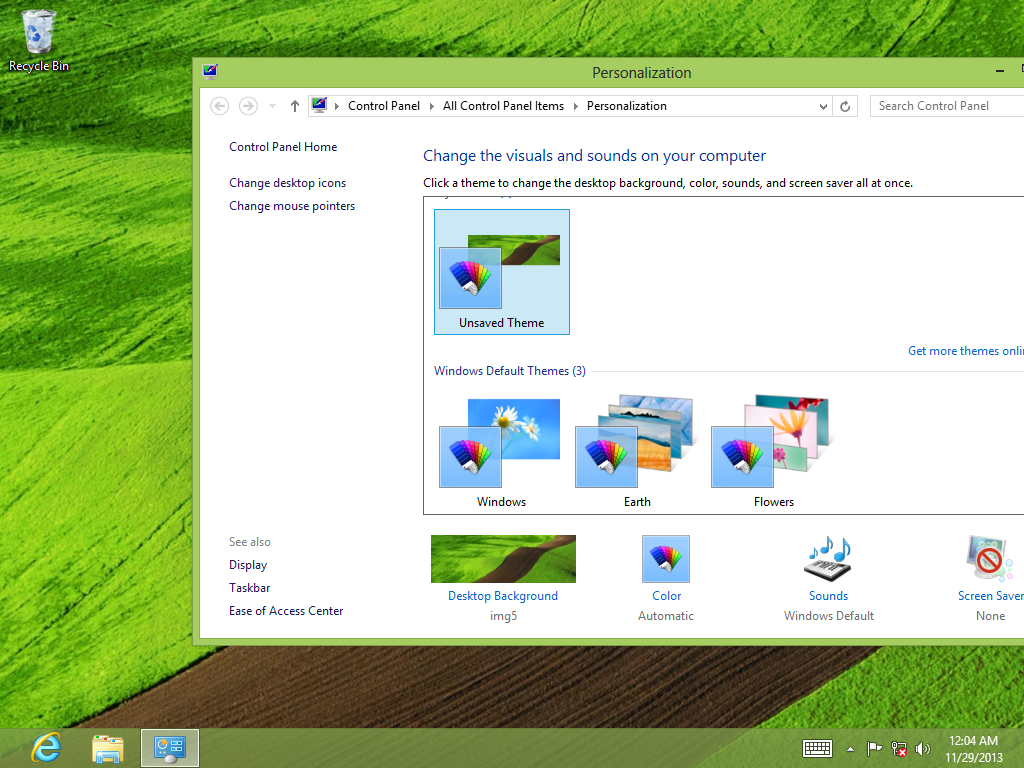Expand chevron after Control Panel breadcrumb

432,106
